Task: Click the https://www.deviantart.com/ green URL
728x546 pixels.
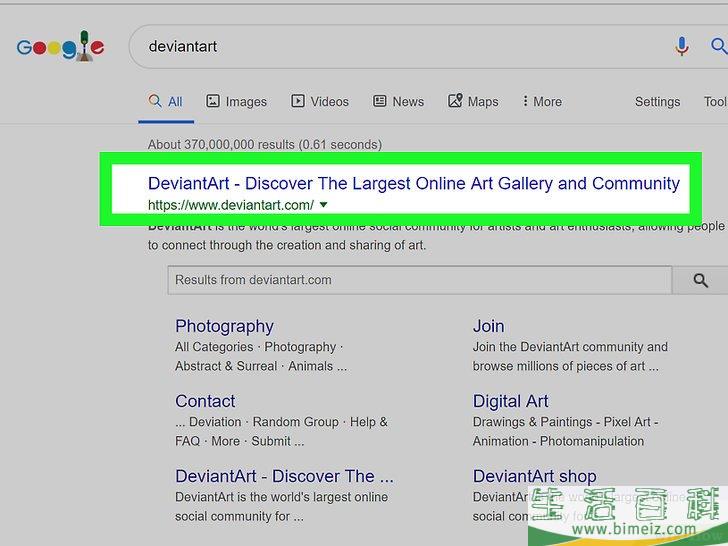Action: [231, 205]
